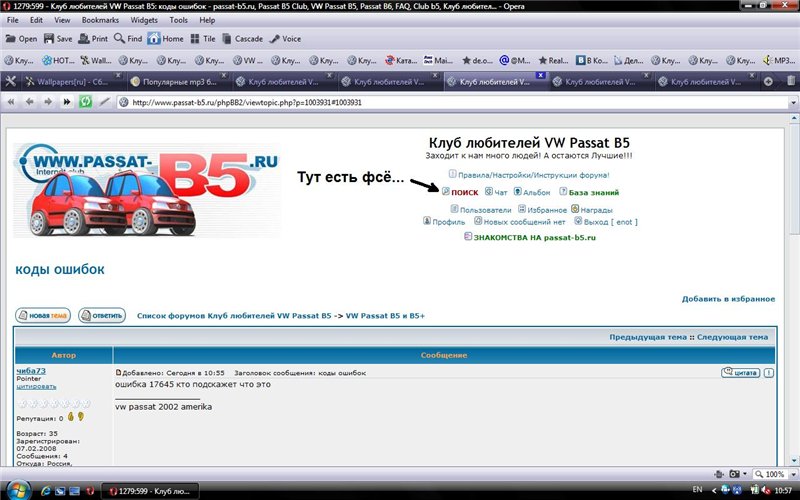The height and width of the screenshot is (500, 800).
Task: Click the новая тема button
Action: point(43,315)
